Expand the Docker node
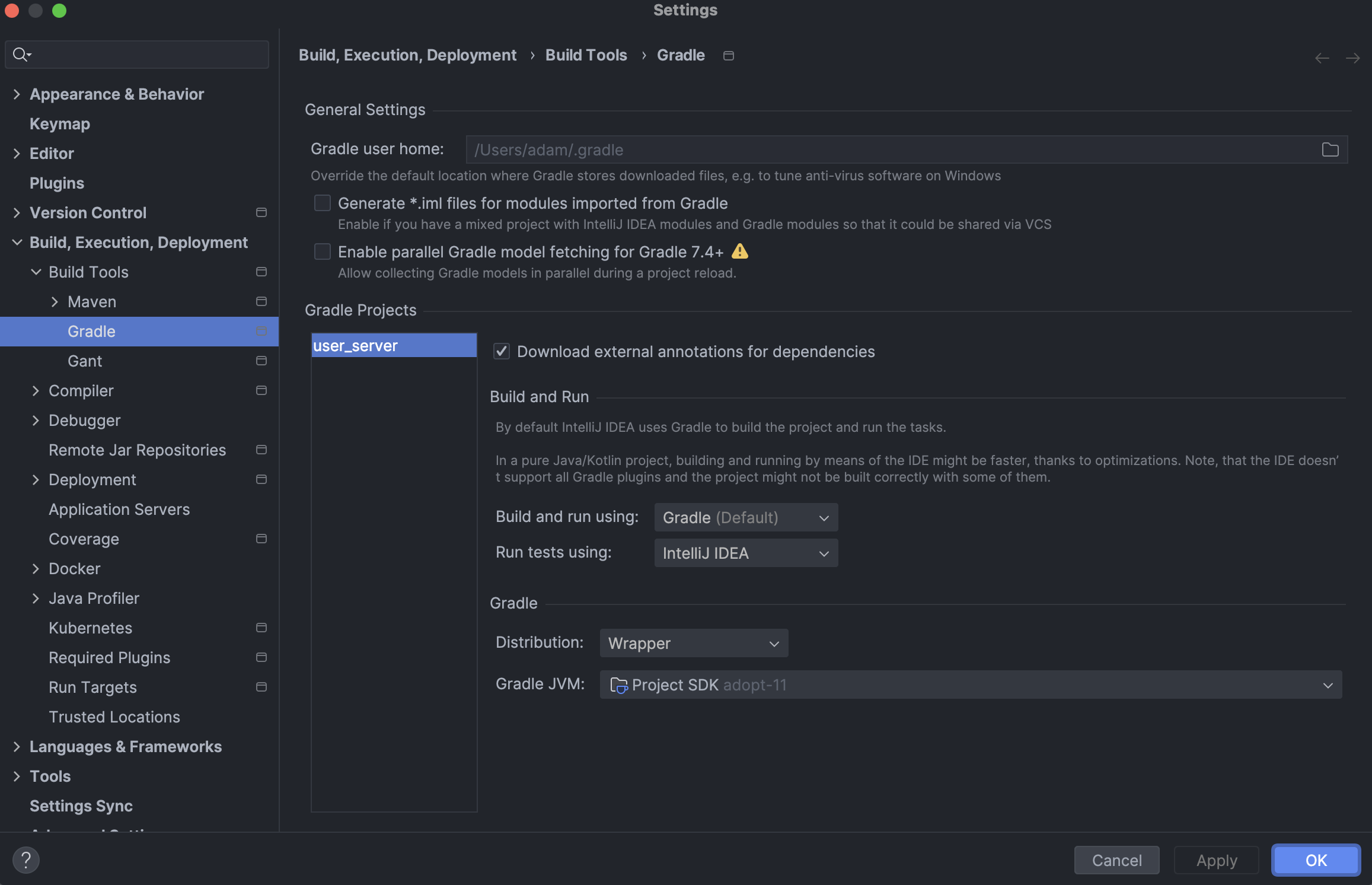This screenshot has height=885, width=1372. point(36,568)
